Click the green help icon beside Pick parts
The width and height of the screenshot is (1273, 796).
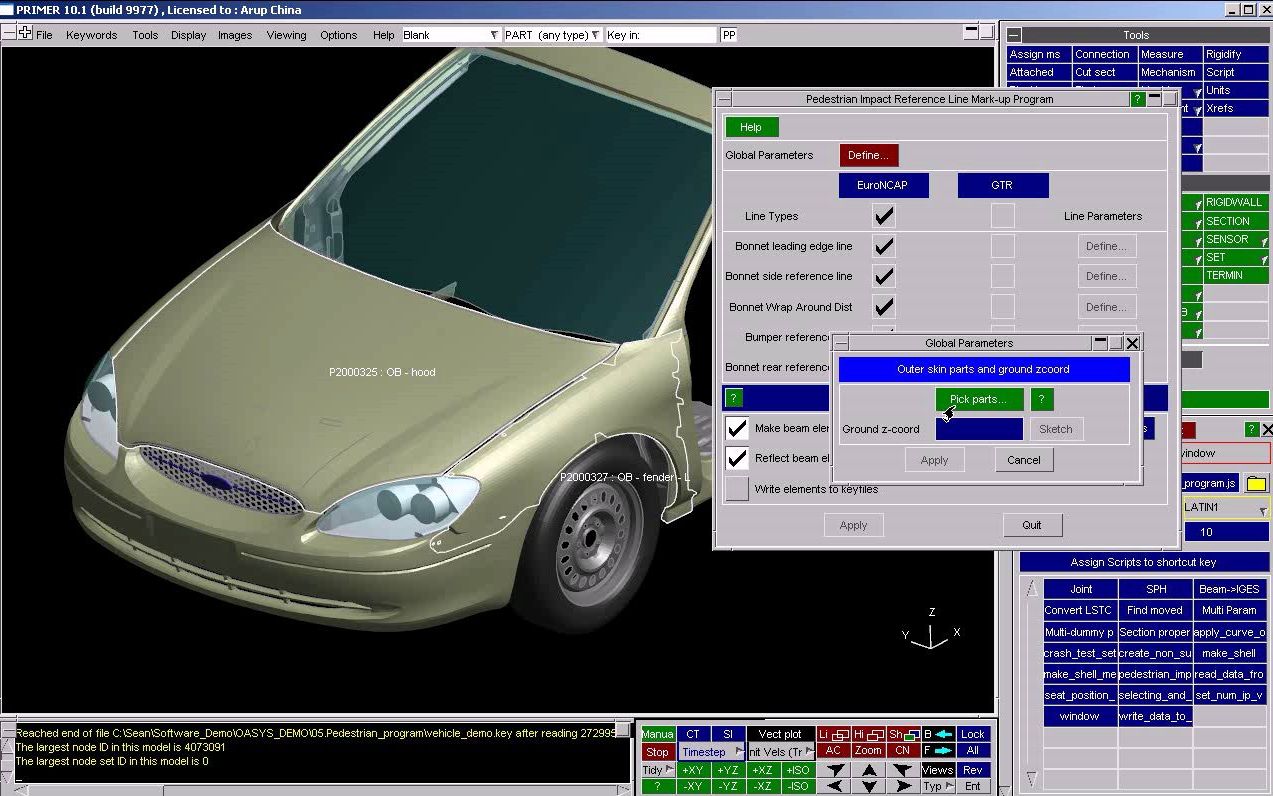point(1041,399)
